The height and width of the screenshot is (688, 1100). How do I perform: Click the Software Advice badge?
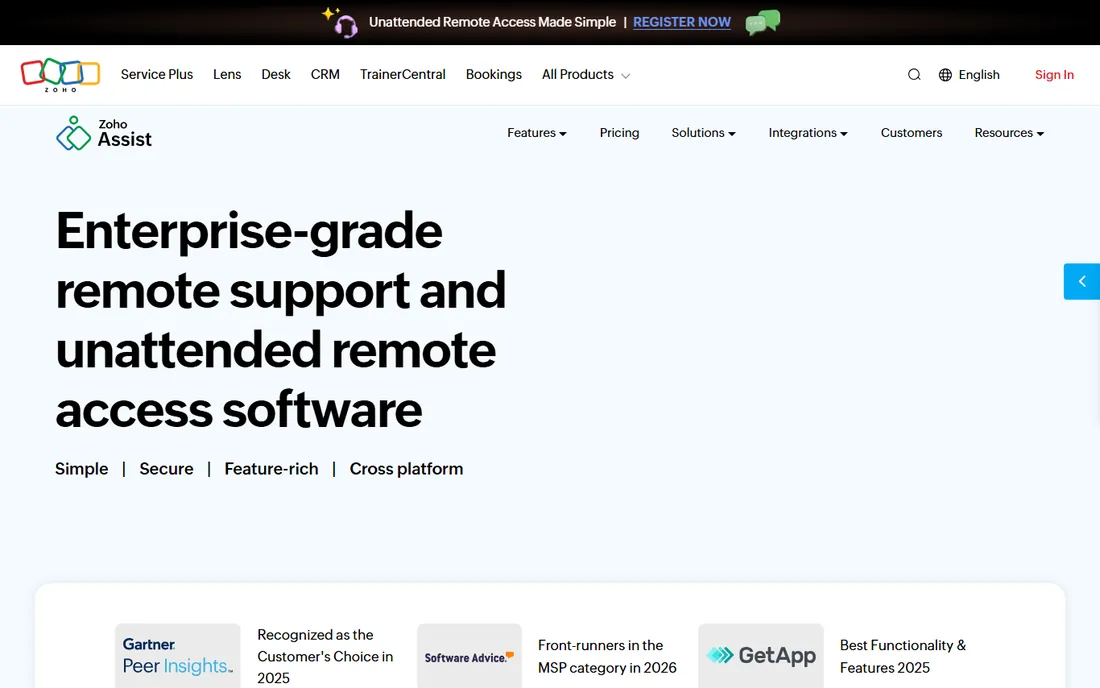pyautogui.click(x=469, y=656)
